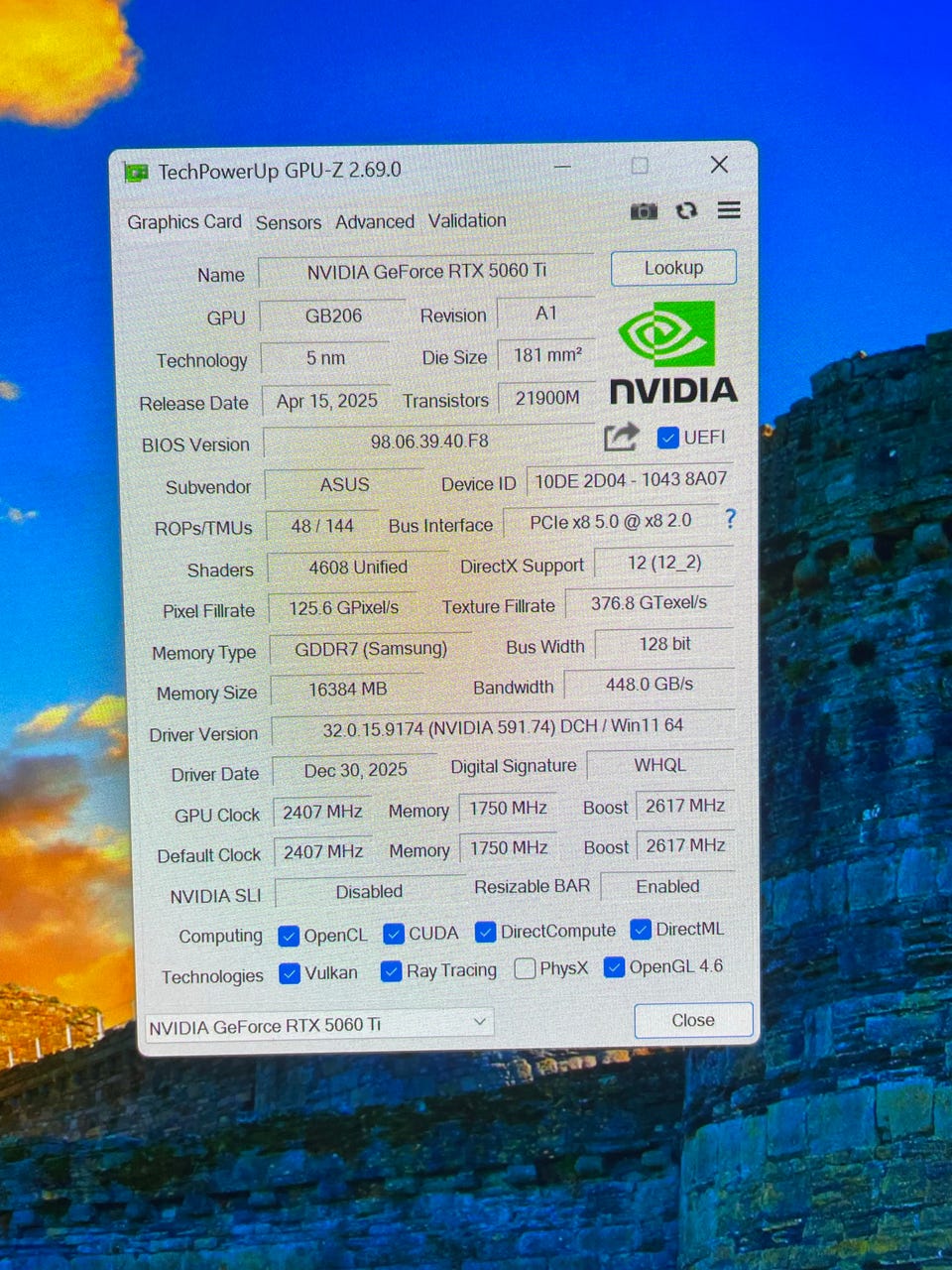Click the refresh icon in GPU-Z
This screenshot has width=952, height=1270.
pyautogui.click(x=686, y=210)
